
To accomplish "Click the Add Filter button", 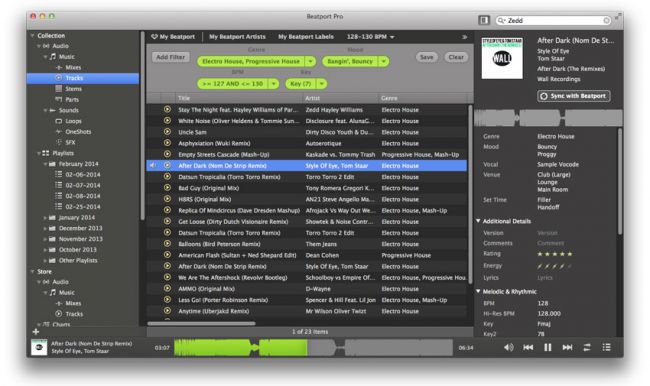I will click(171, 57).
